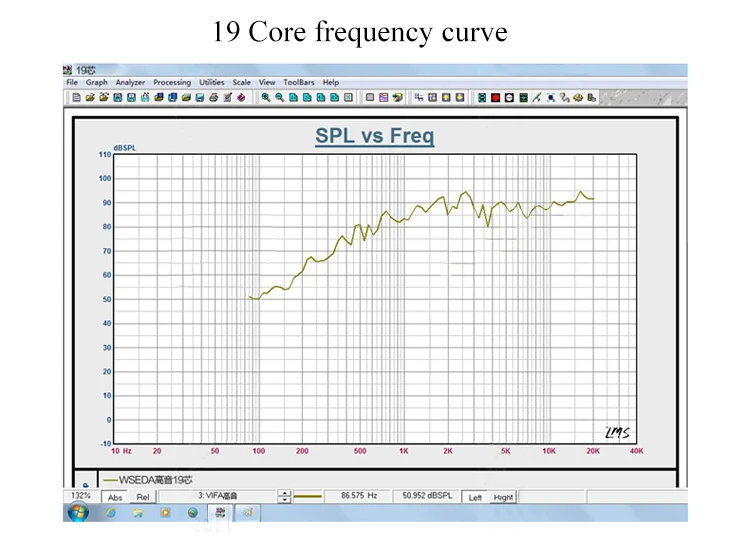Click the 'dBSPL' axis unit label

[125, 148]
